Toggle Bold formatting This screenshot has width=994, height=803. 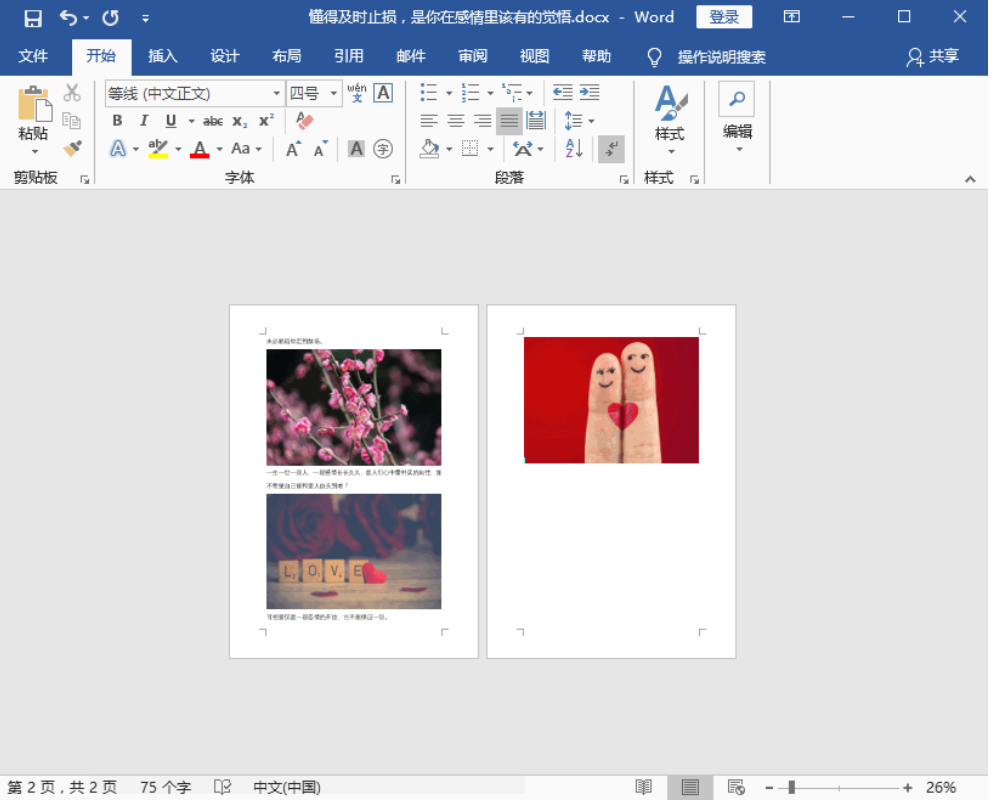tap(117, 121)
